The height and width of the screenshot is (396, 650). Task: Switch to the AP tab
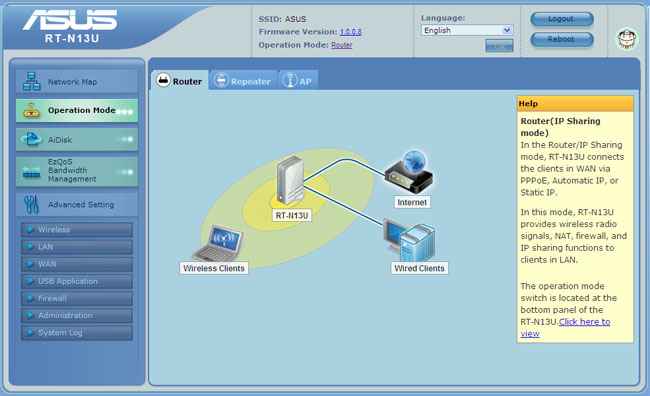click(x=298, y=80)
